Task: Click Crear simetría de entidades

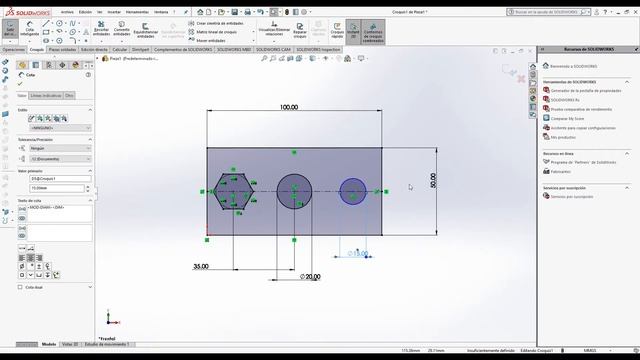Action: coord(216,23)
